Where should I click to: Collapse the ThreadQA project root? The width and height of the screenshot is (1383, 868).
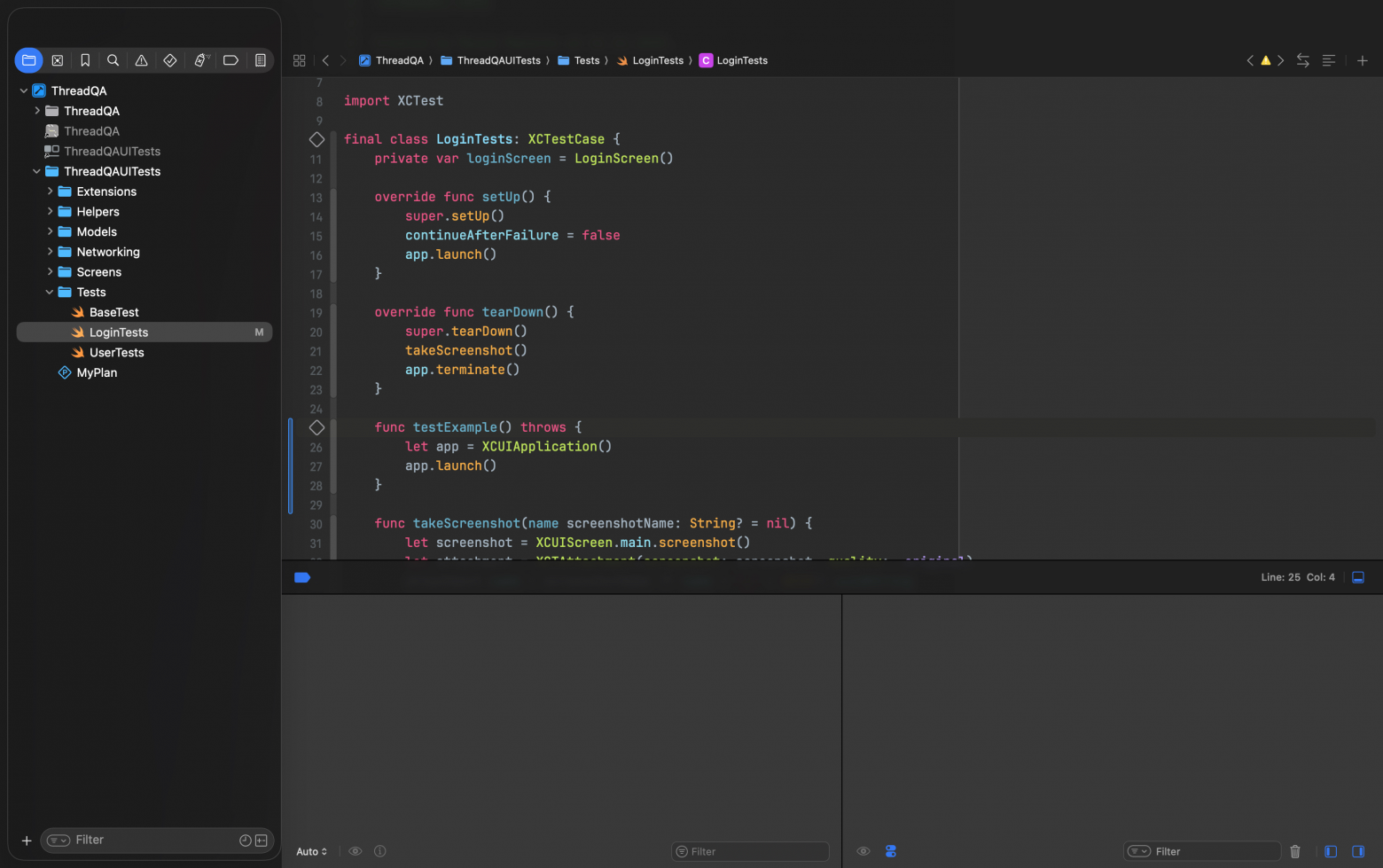[x=24, y=90]
